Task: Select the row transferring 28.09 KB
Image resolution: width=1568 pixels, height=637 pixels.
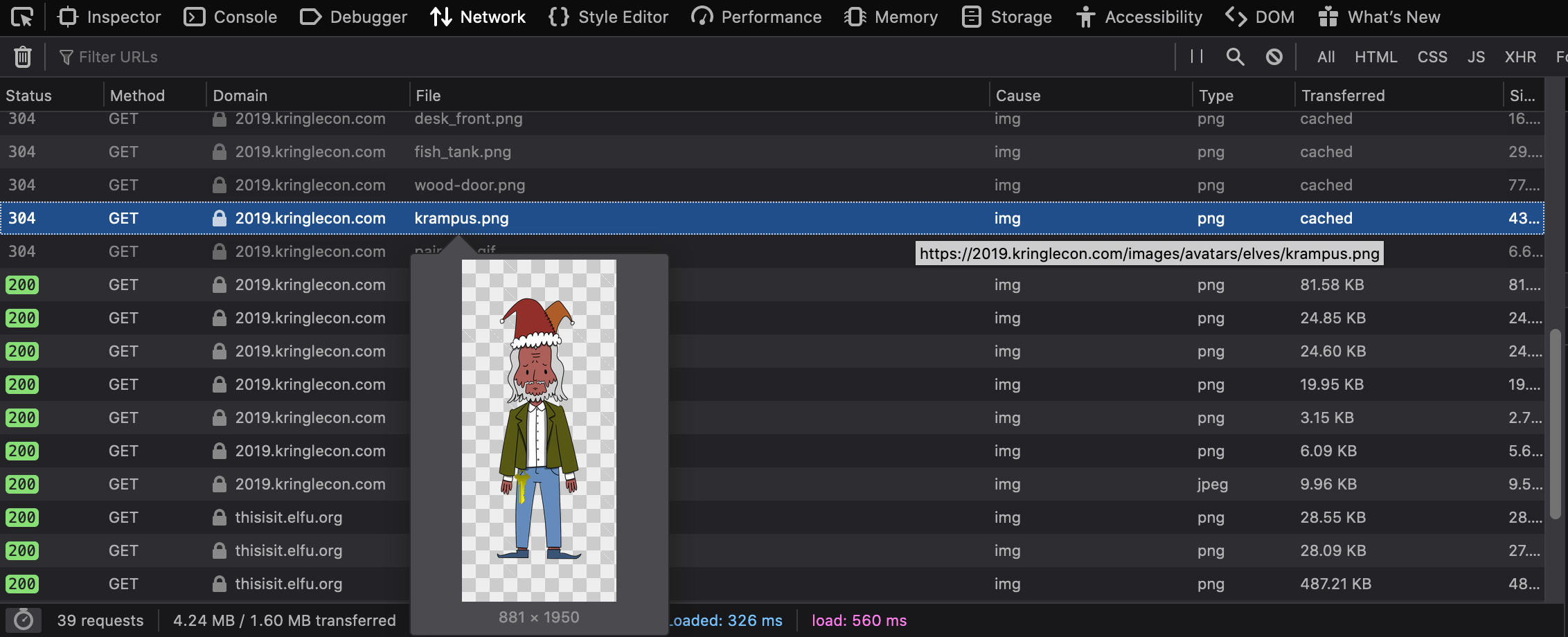Action: (x=772, y=550)
